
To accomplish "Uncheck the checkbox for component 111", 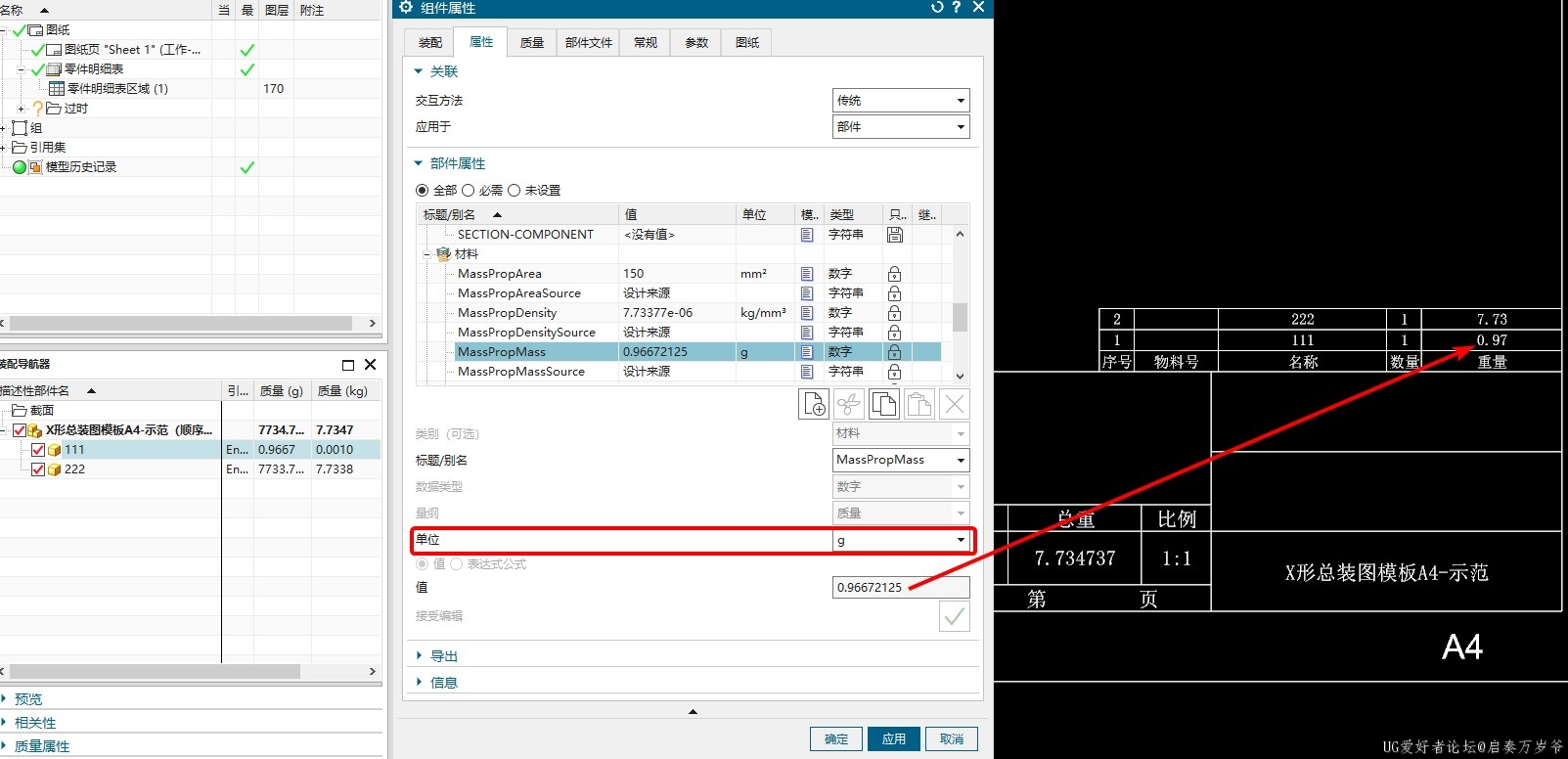I will pos(38,450).
